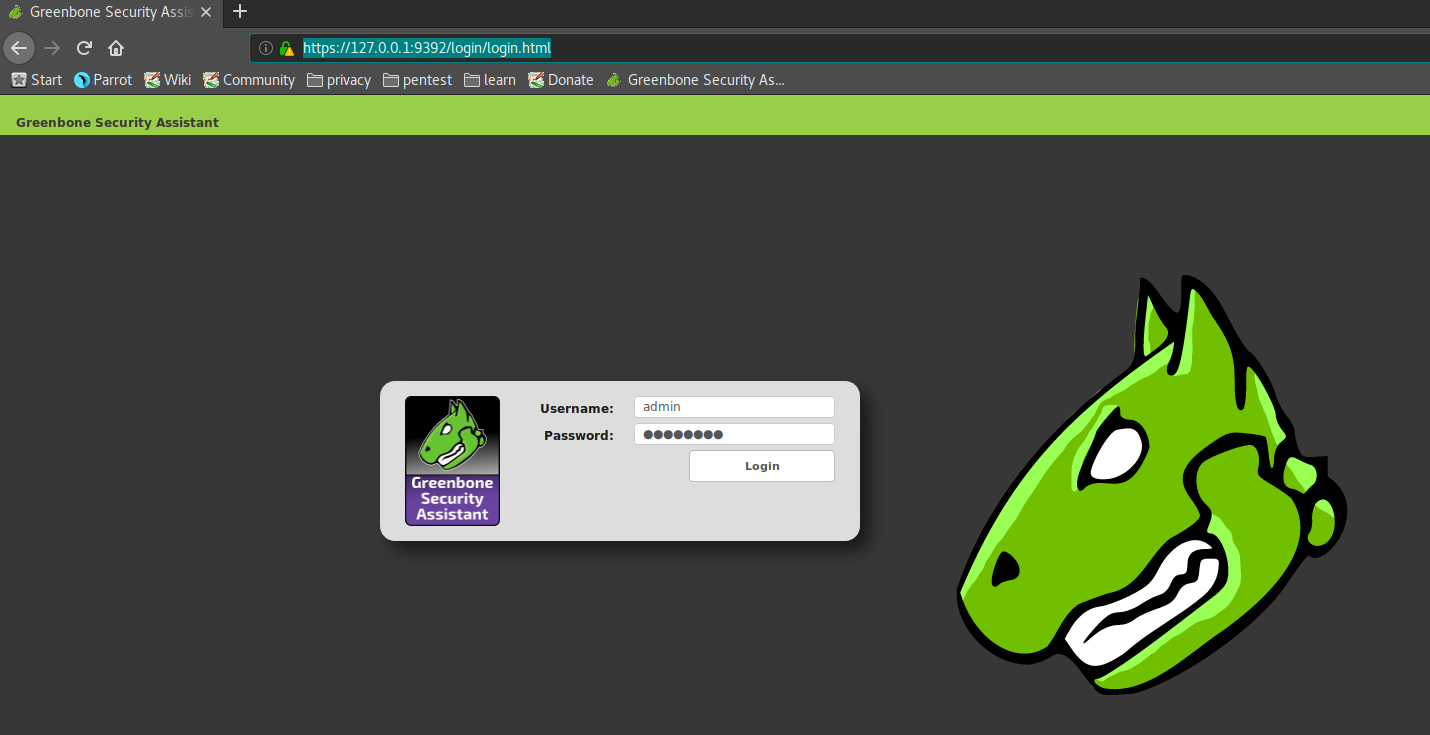1430x735 pixels.
Task: Expand the pentest bookmarks folder
Action: point(418,80)
